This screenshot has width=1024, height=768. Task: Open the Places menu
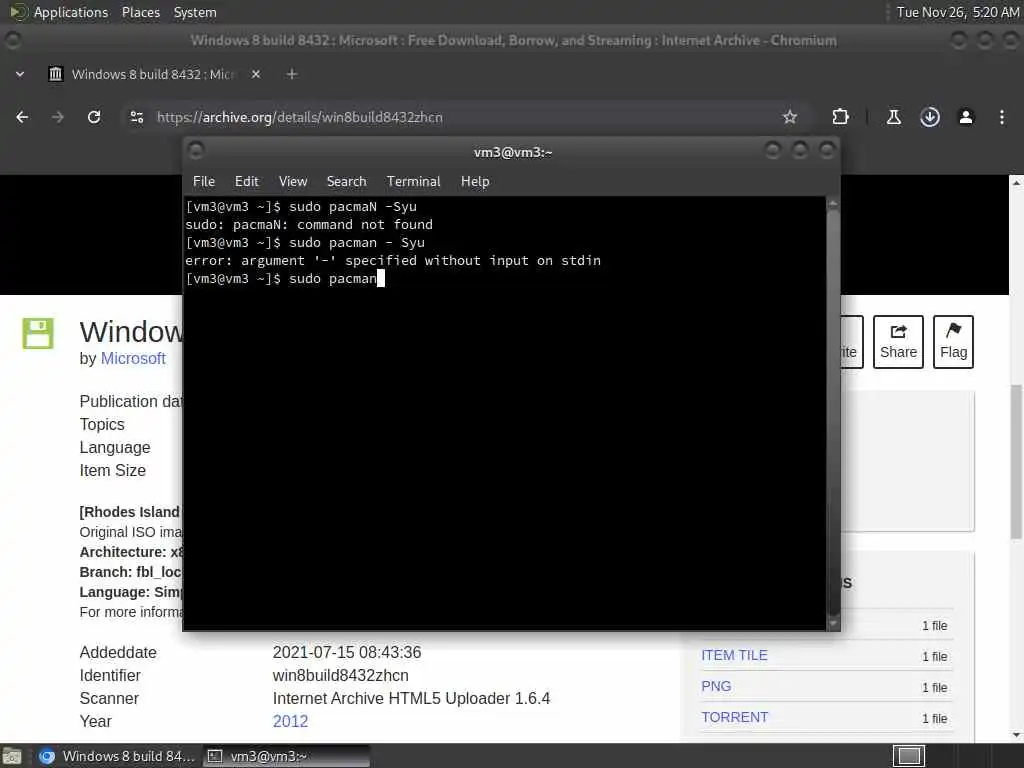point(141,12)
